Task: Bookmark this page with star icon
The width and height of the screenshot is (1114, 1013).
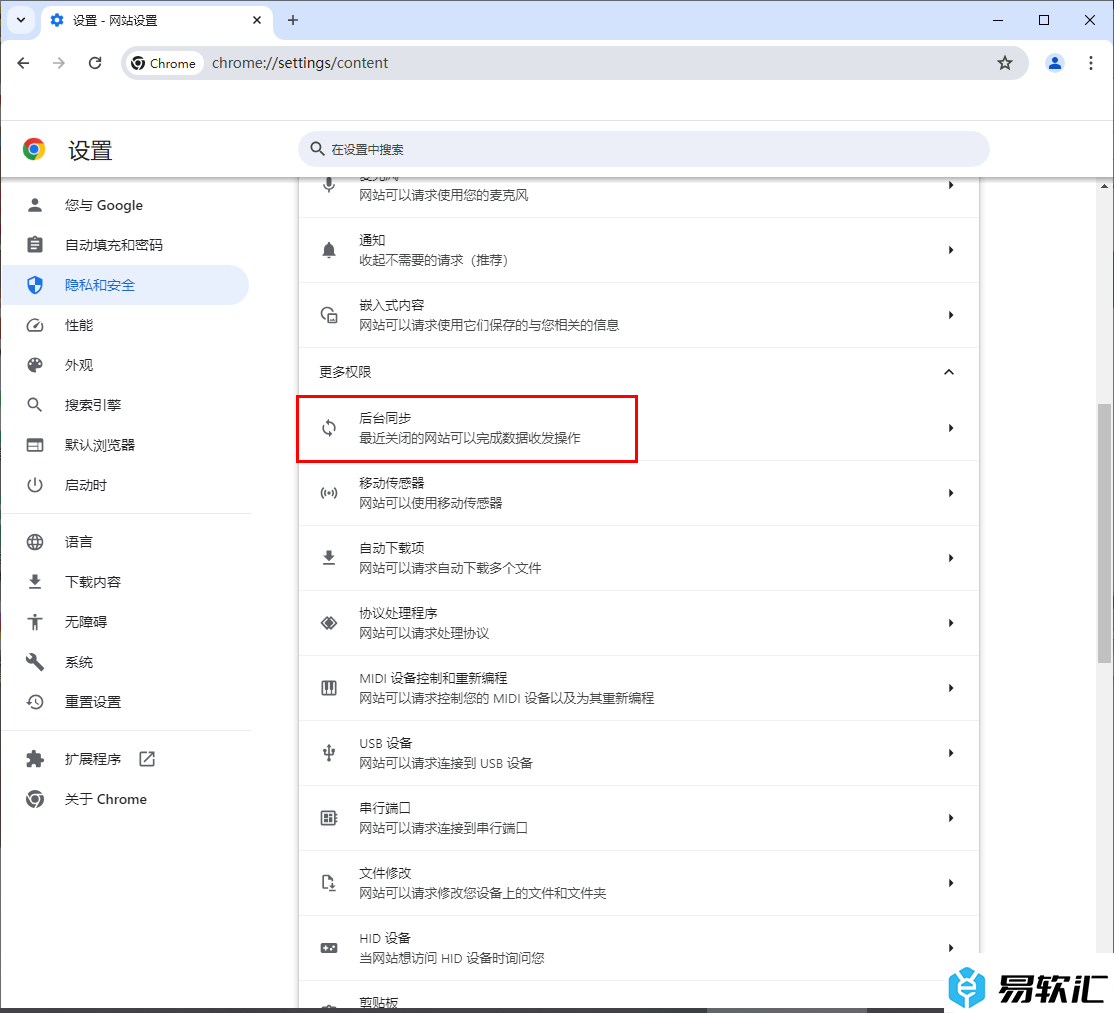Action: click(x=1005, y=63)
